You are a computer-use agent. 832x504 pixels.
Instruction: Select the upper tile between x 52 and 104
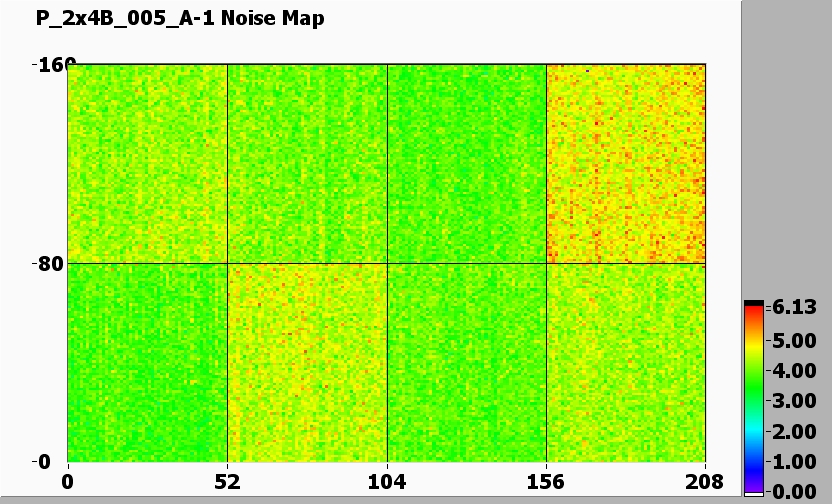pos(307,164)
